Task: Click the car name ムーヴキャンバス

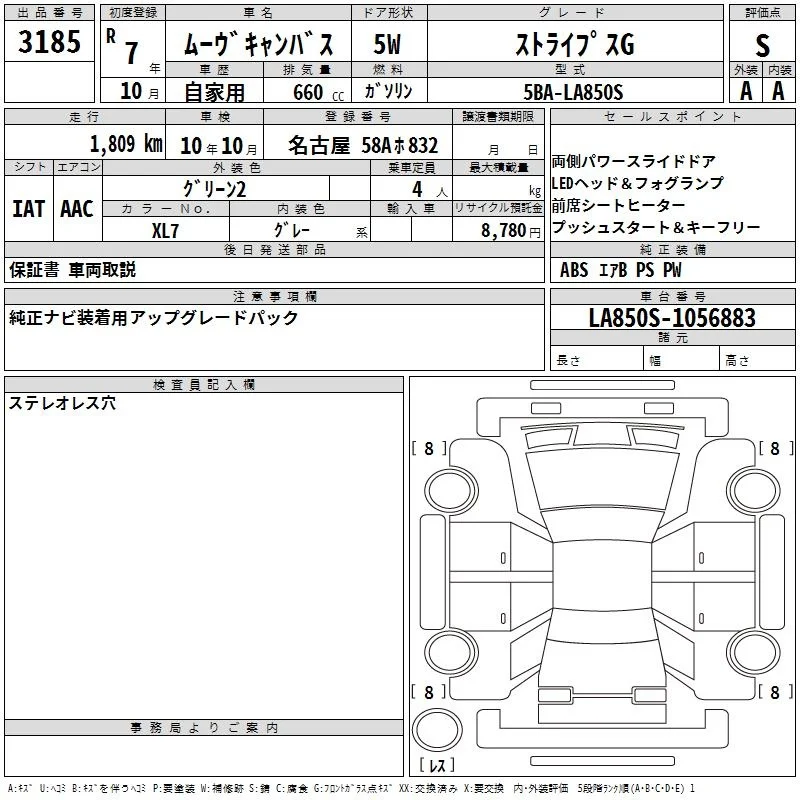Action: 258,44
